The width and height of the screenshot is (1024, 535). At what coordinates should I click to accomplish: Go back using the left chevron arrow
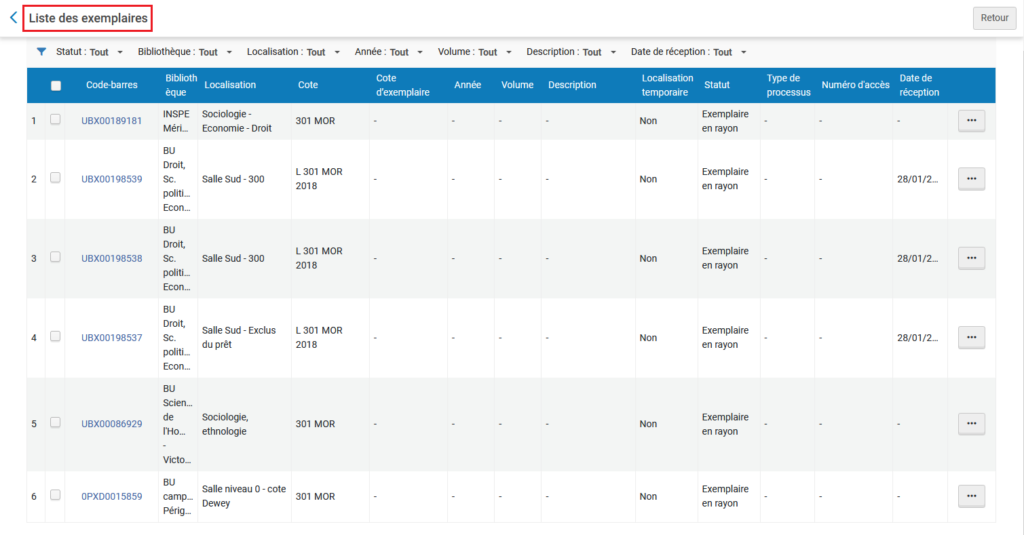(x=13, y=18)
